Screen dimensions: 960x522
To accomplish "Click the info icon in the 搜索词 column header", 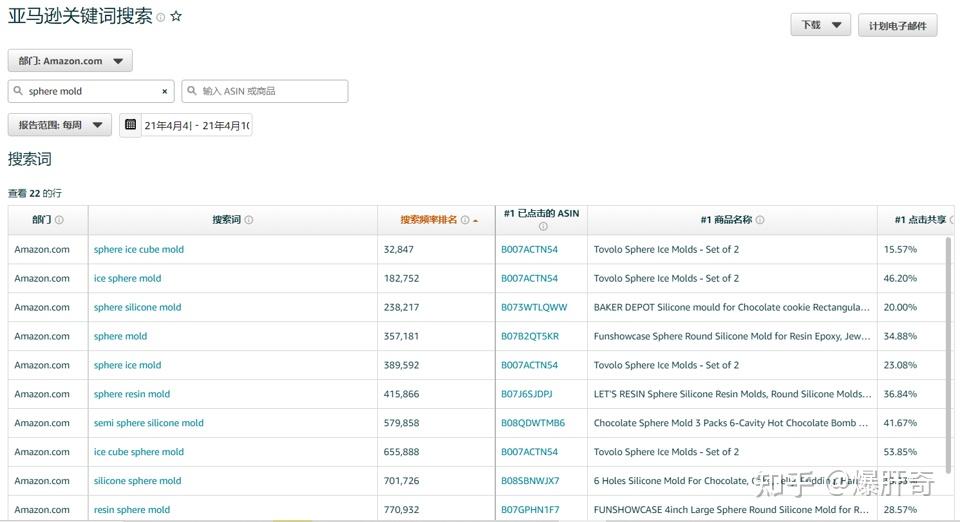I will pyautogui.click(x=249, y=220).
